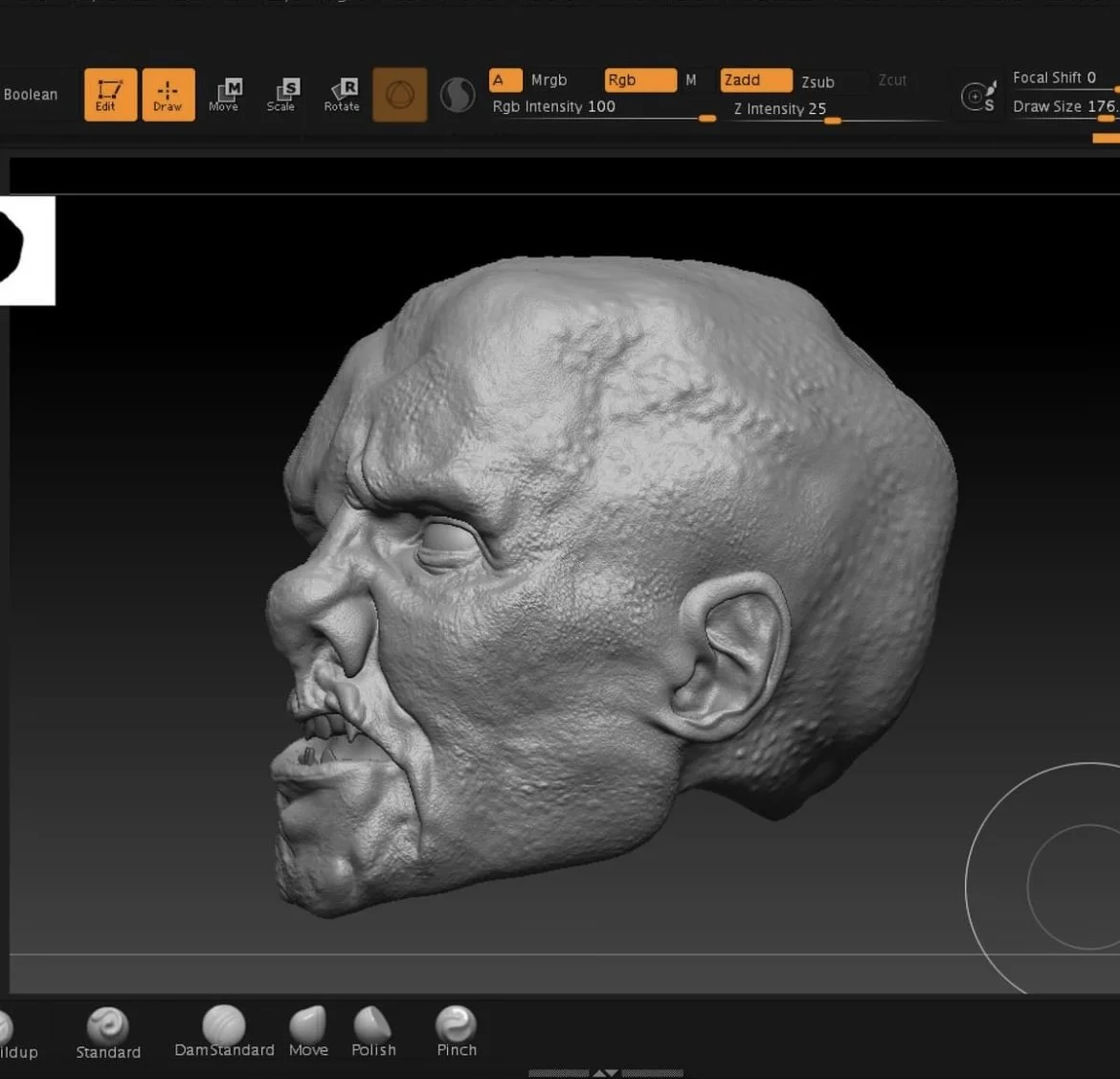The width and height of the screenshot is (1120, 1079).
Task: Enable Zcut mode
Action: tap(892, 80)
